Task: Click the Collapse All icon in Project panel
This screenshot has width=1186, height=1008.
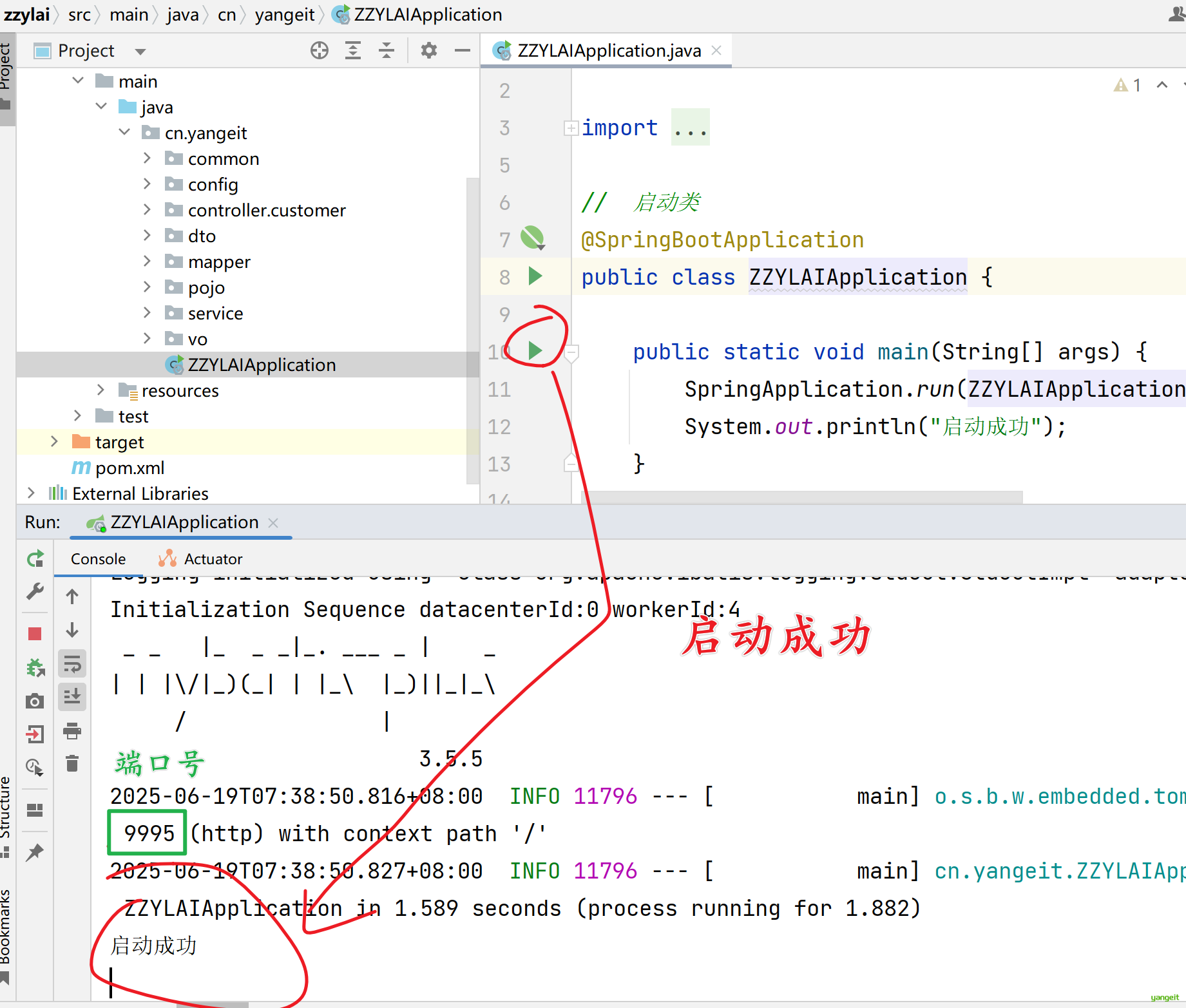Action: (387, 50)
